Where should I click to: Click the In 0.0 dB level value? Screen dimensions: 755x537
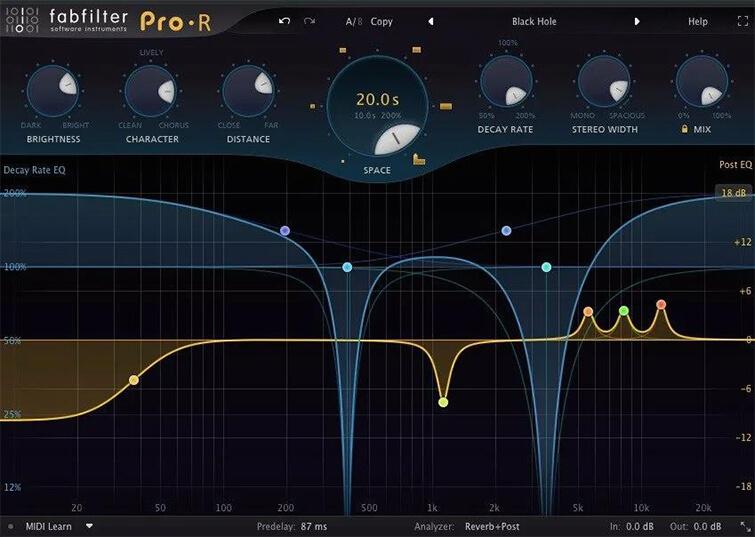639,526
